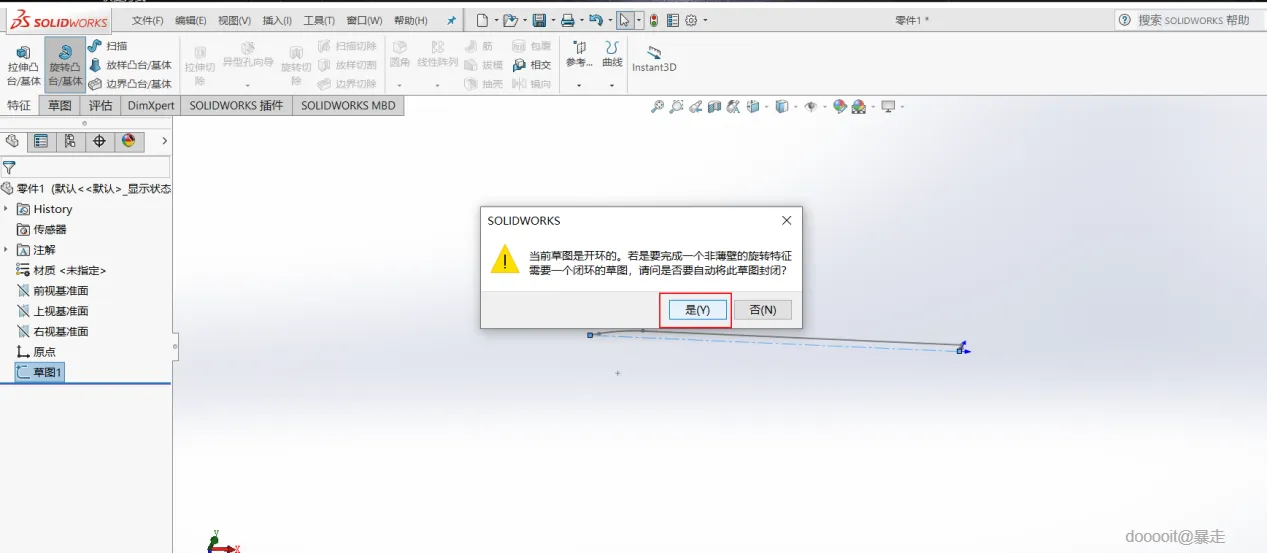Open the 窗口(W) menu
This screenshot has width=1267, height=553.
[364, 20]
